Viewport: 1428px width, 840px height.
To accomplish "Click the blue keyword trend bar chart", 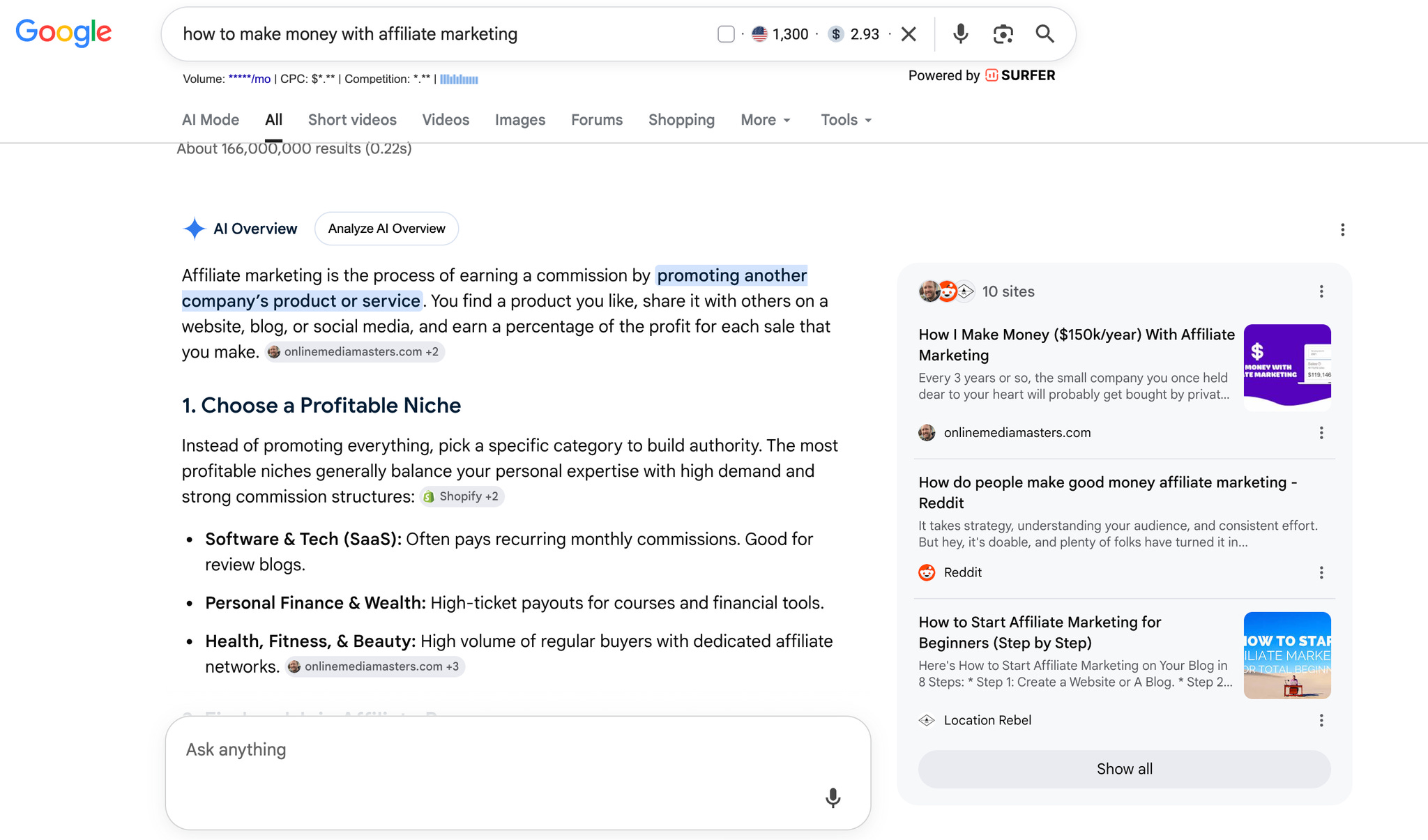I will click(x=459, y=79).
